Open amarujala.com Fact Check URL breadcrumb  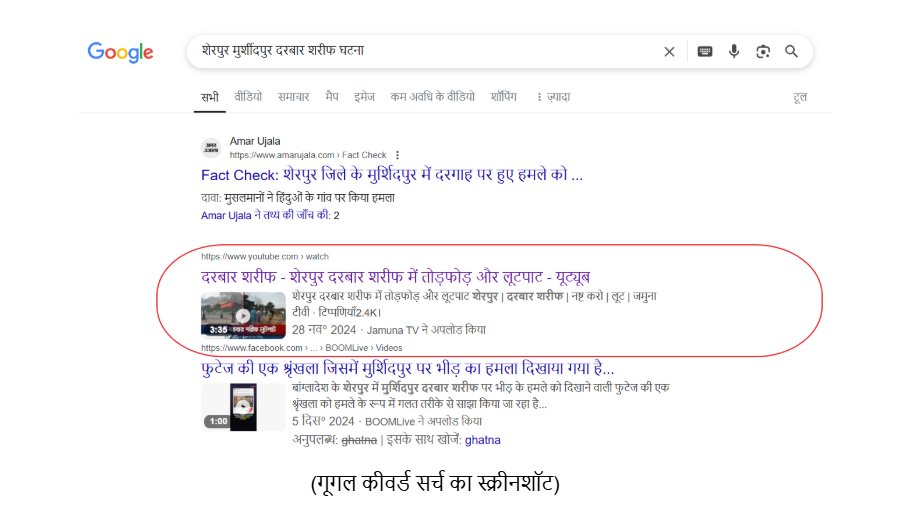pos(308,155)
